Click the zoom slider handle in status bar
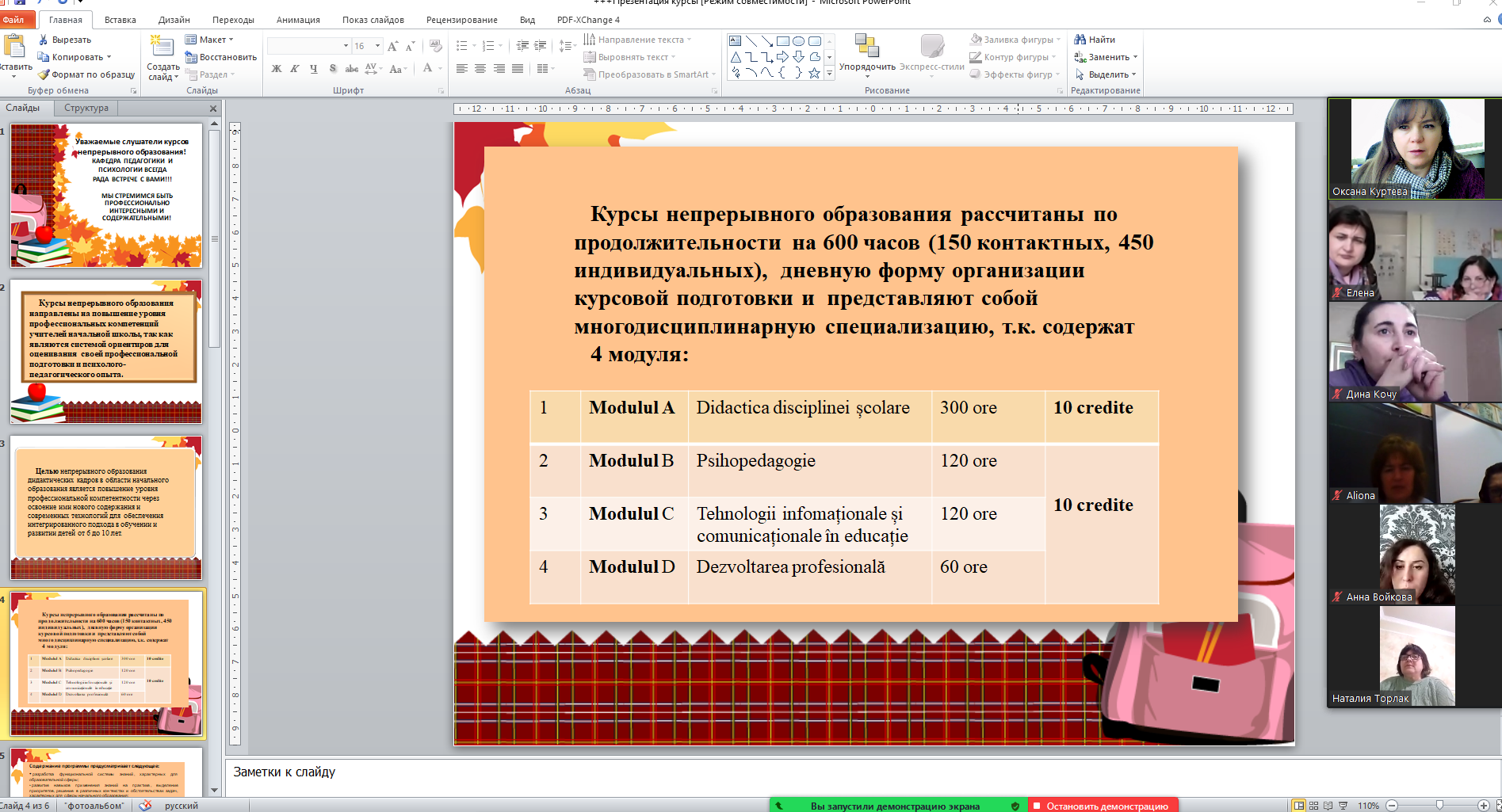The width and height of the screenshot is (1502, 812). click(1439, 806)
